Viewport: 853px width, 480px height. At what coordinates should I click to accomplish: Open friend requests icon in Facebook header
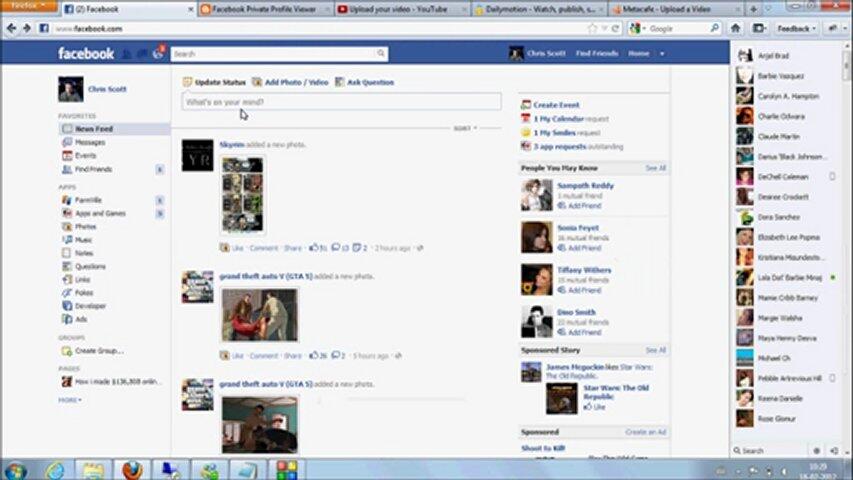127,54
